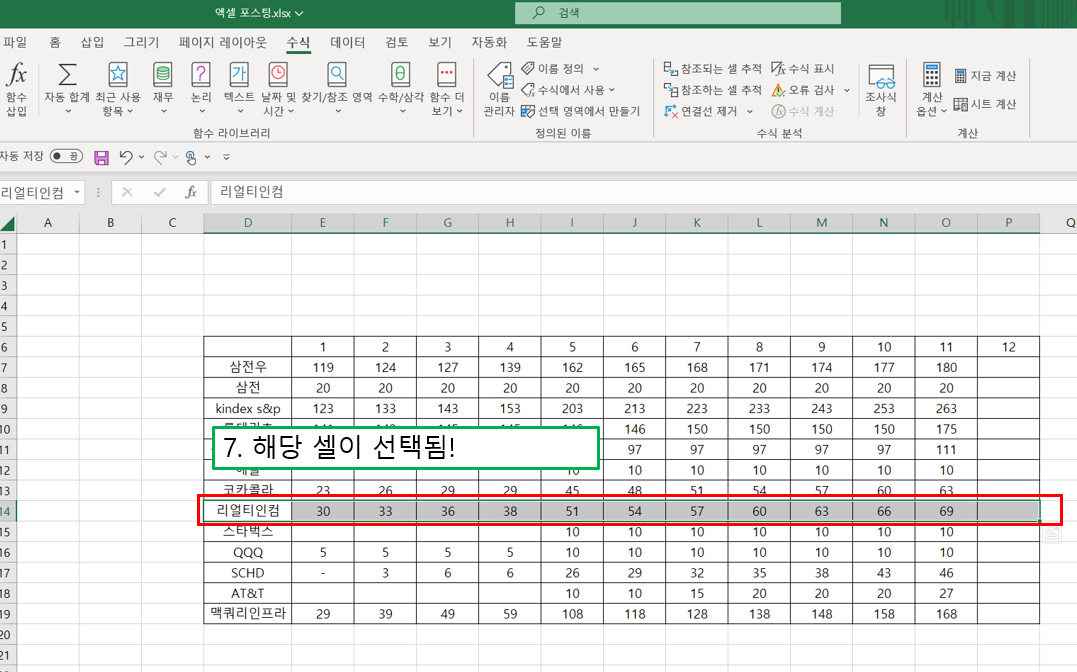Click the fx button beside formula bar
1077x672 pixels.
[x=191, y=192]
